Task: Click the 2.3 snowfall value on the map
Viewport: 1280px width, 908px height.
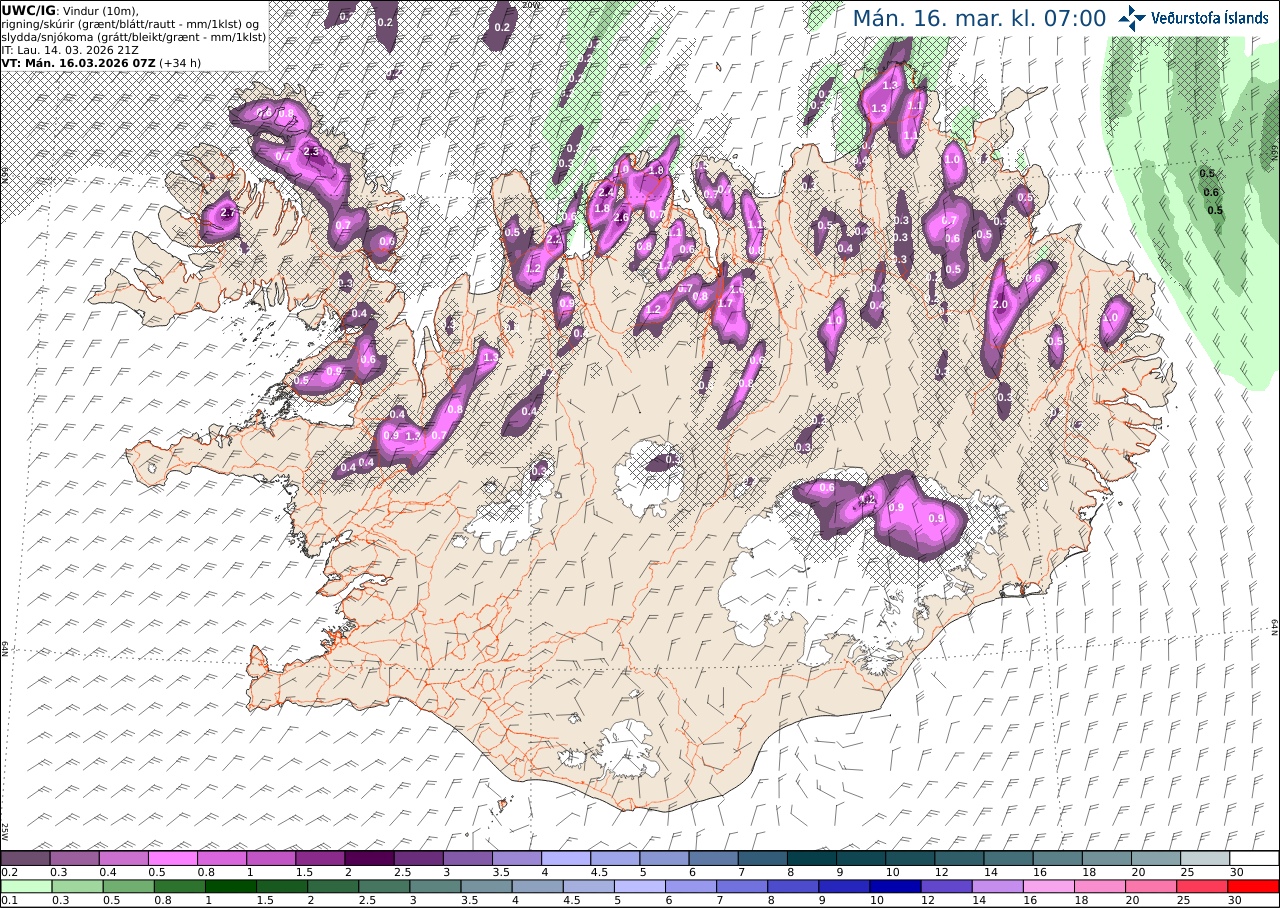Action: tap(310, 152)
